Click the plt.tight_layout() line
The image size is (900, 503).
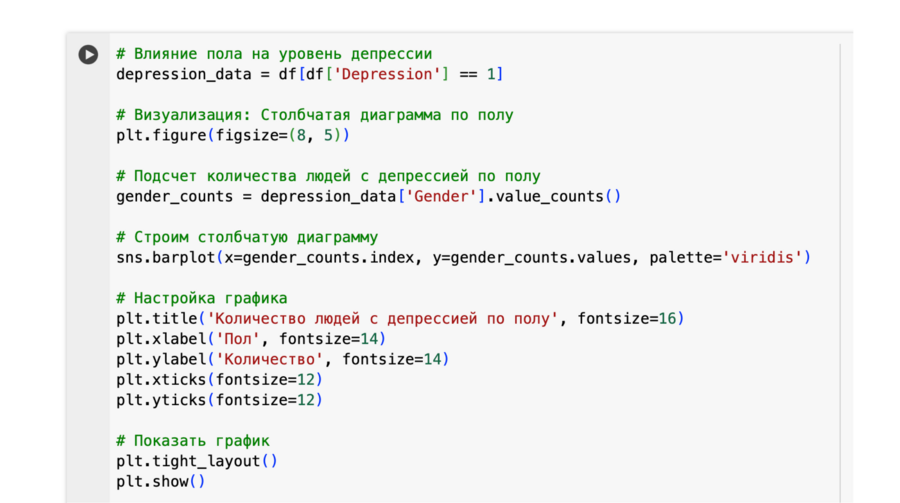197,462
